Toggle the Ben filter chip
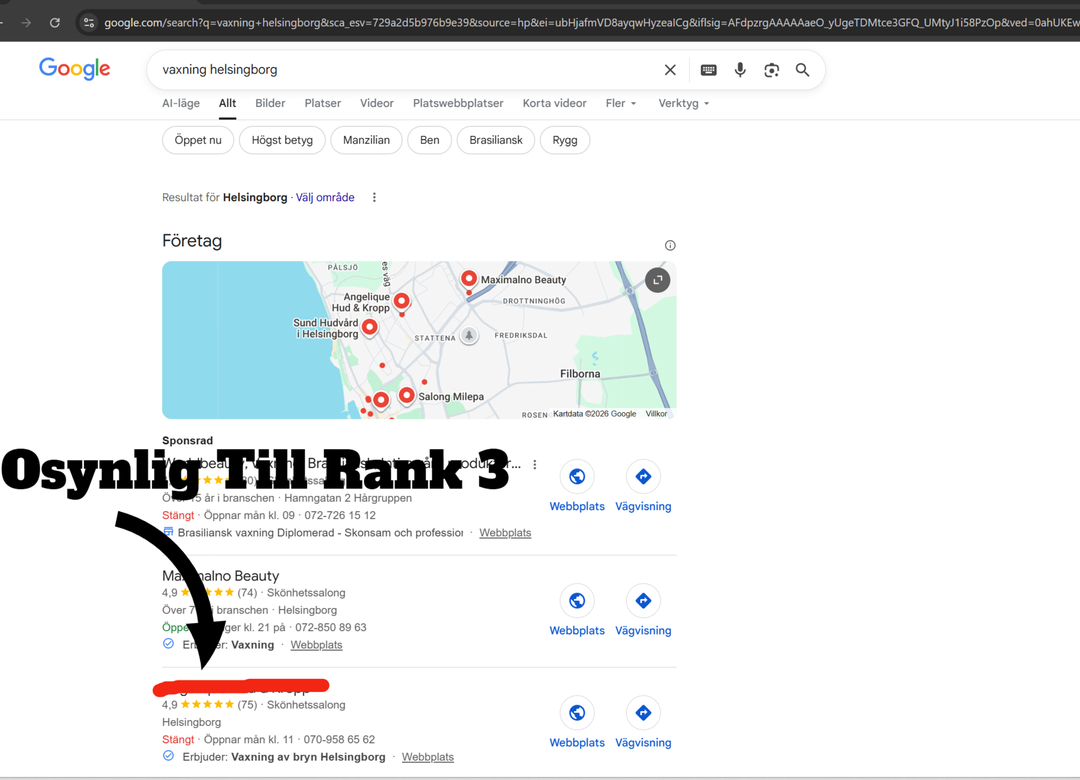Viewport: 1080px width, 780px height. coord(430,141)
